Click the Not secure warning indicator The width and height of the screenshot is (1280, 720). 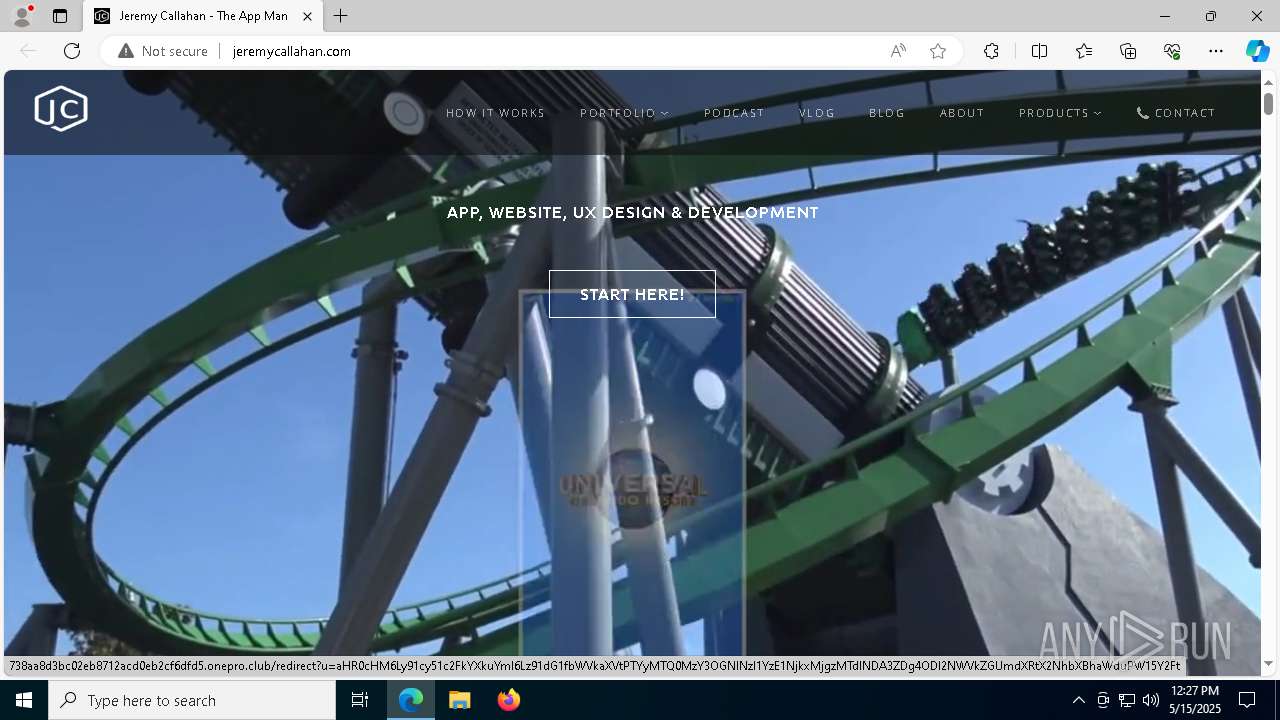[x=163, y=51]
